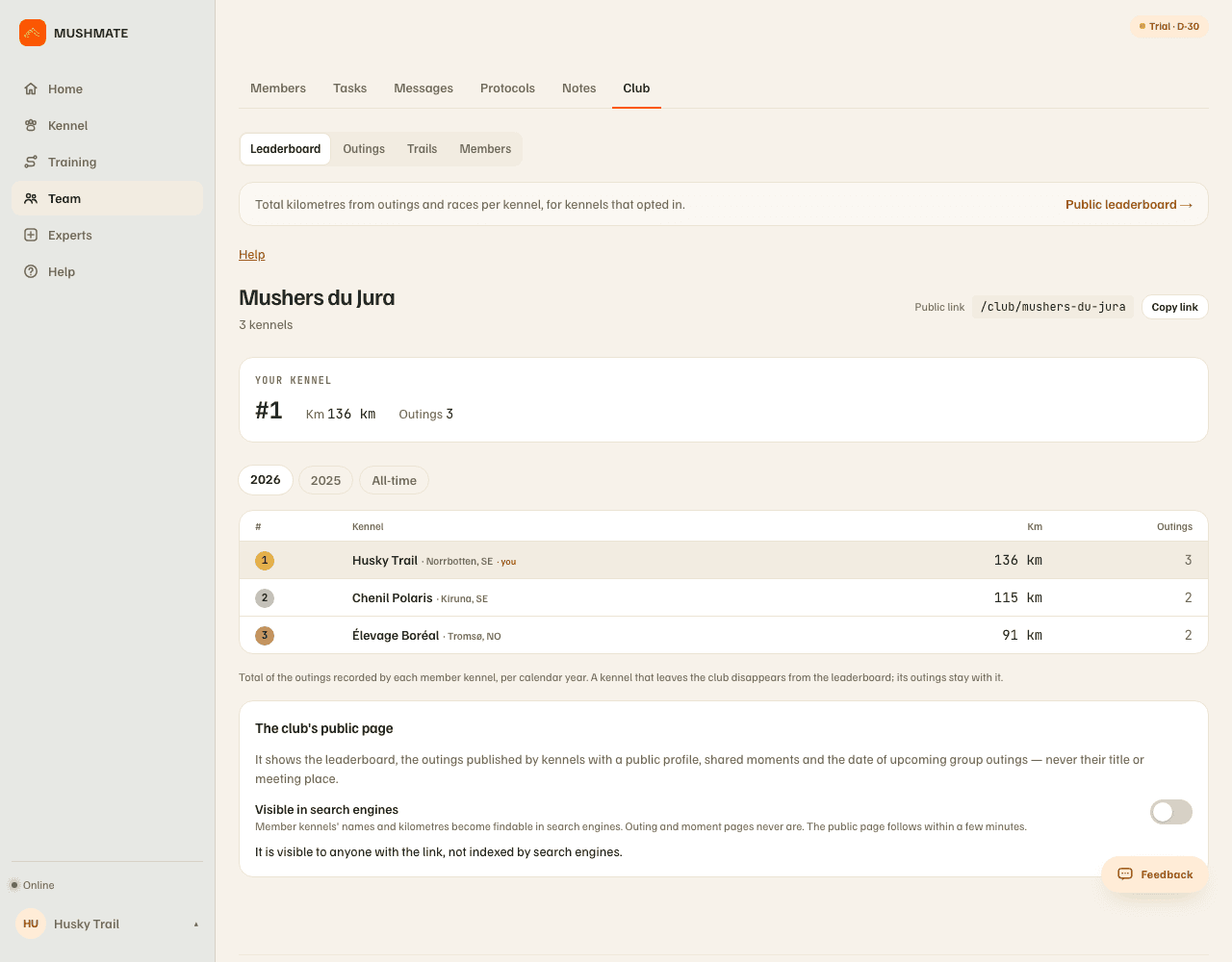
Task: Click the Chenil Polaris leaderboard row
Action: point(724,597)
